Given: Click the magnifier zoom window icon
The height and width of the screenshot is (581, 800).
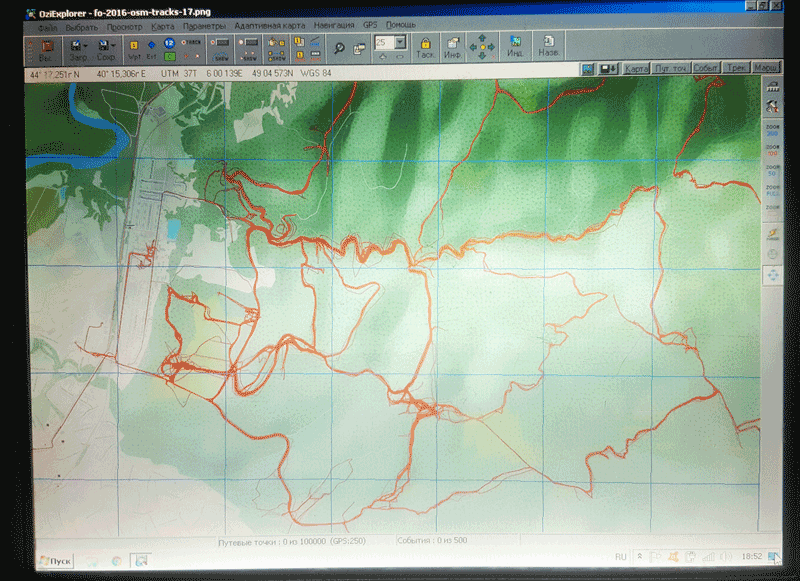Looking at the screenshot, I should pyautogui.click(x=340, y=46).
